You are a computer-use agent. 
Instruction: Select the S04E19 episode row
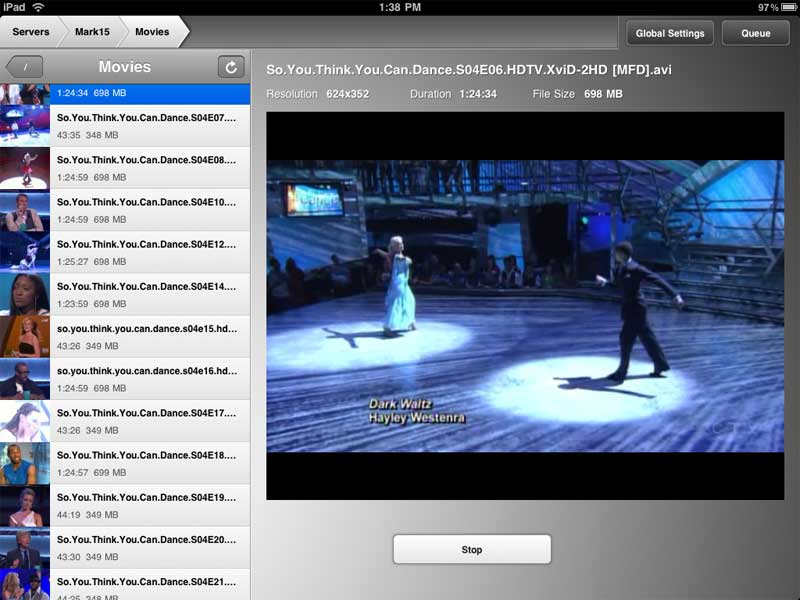[x=125, y=506]
